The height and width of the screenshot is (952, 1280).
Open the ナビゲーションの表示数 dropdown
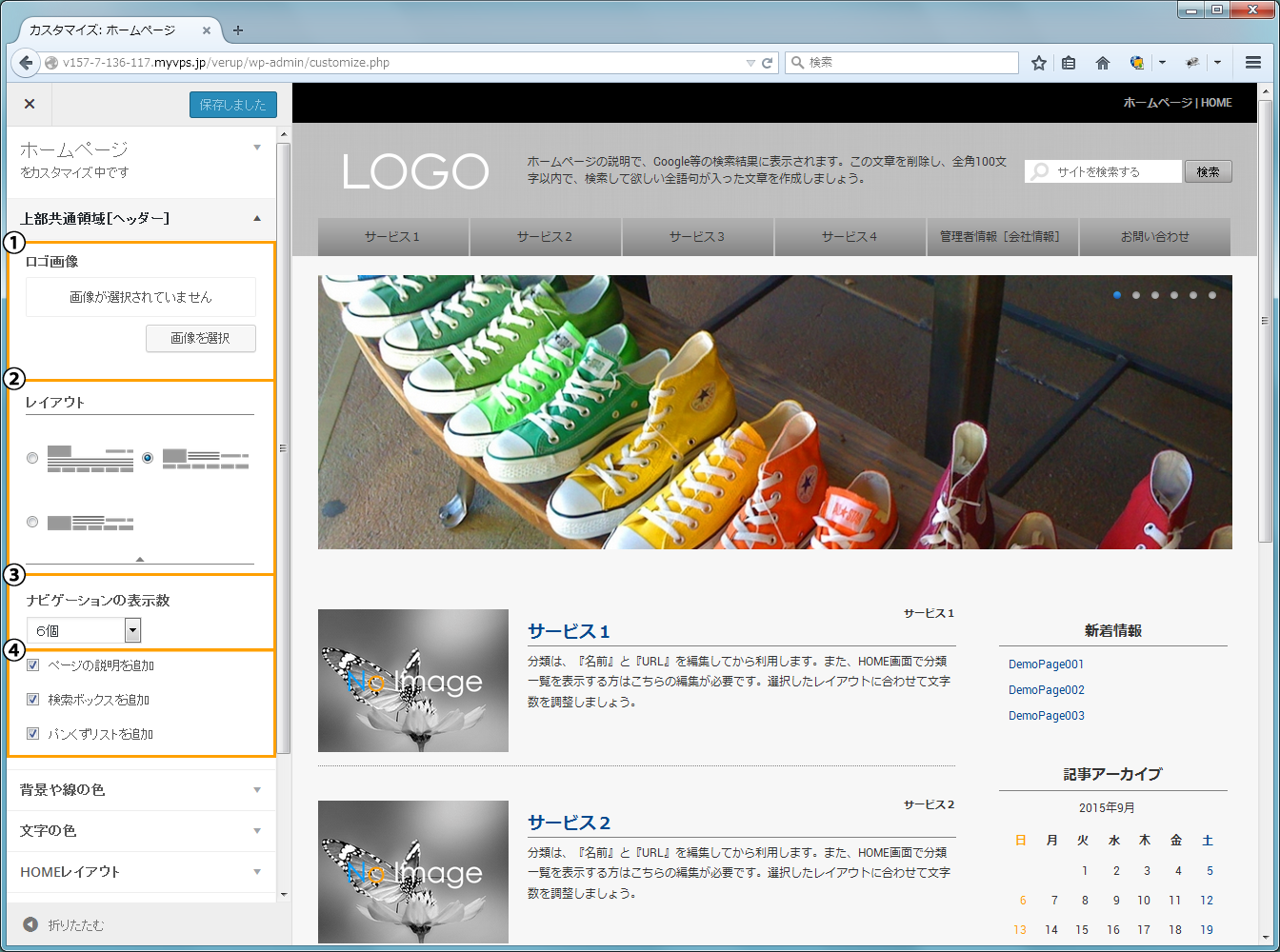[x=84, y=630]
